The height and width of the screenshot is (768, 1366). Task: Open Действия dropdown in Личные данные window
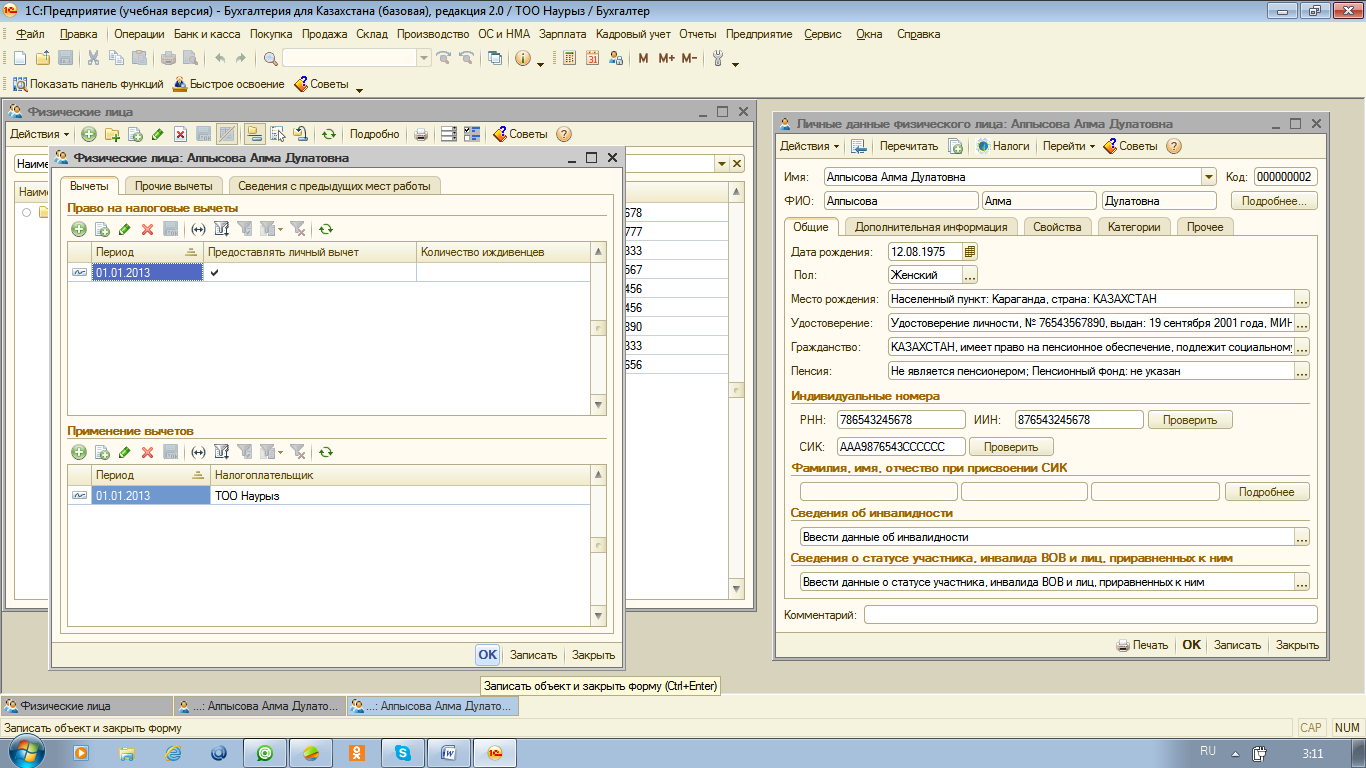click(809, 146)
